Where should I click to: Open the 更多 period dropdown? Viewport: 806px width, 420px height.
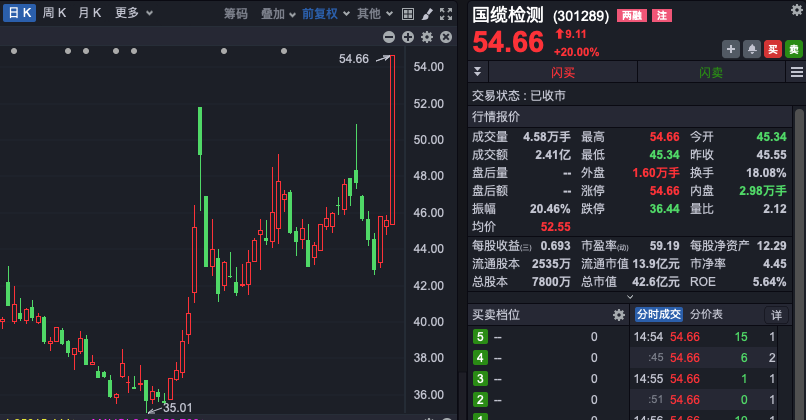tap(133, 13)
